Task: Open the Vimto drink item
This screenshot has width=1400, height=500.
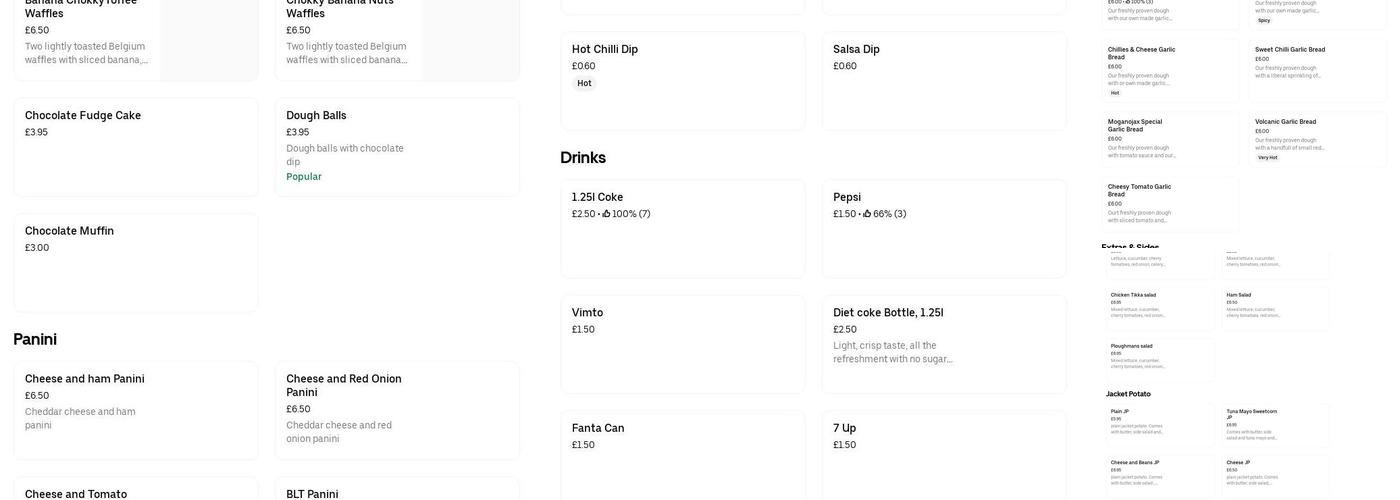Action: [682, 344]
